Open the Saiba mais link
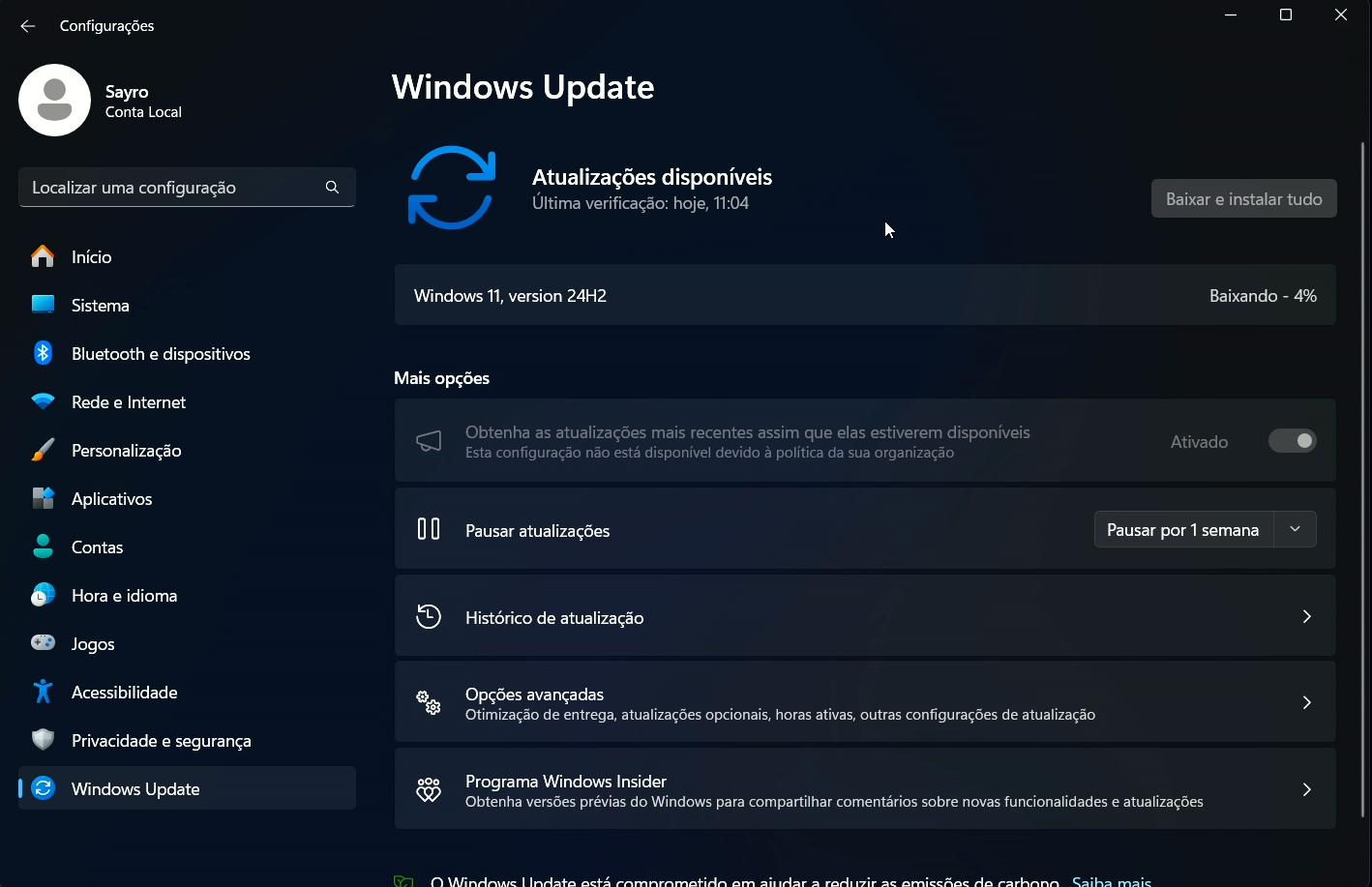Viewport: 1372px width, 887px height. coord(1112,880)
